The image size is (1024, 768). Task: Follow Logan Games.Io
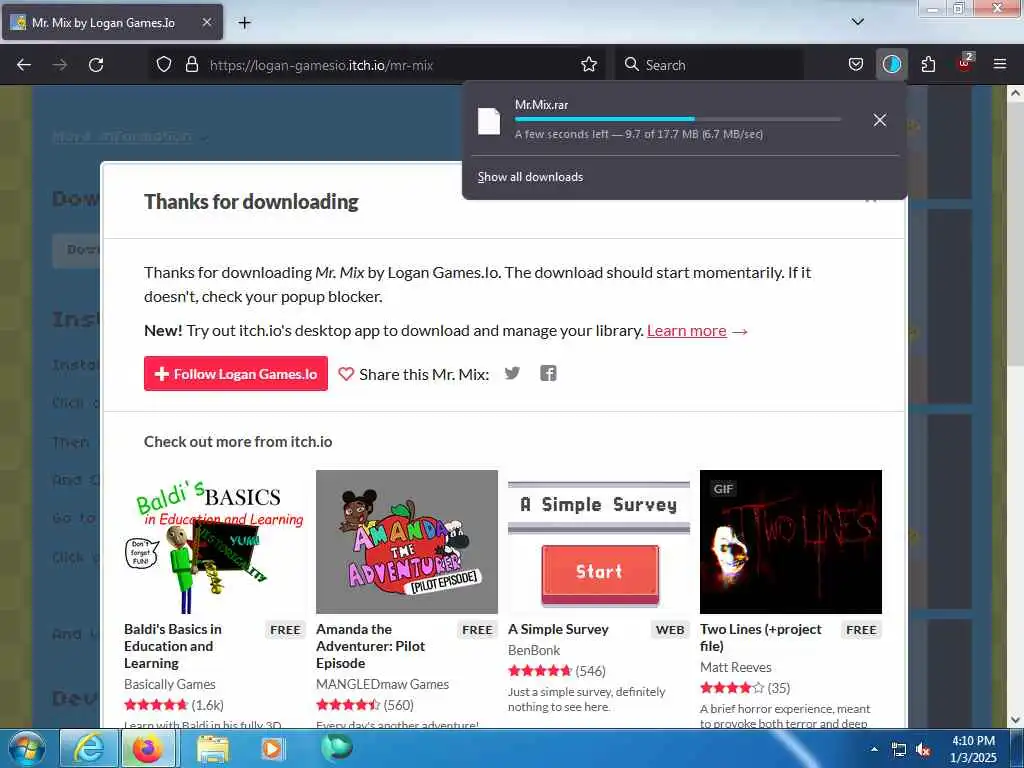(236, 374)
